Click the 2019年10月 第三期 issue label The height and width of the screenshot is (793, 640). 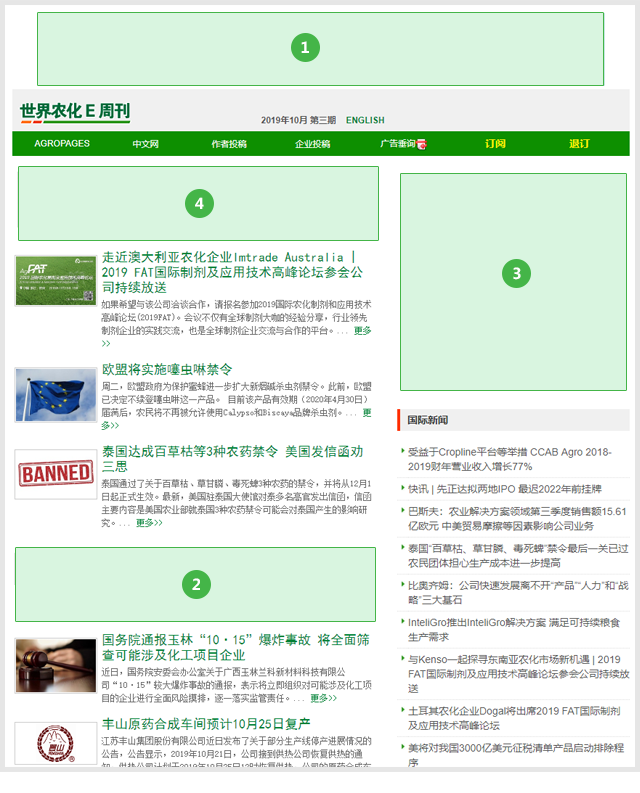(x=298, y=120)
